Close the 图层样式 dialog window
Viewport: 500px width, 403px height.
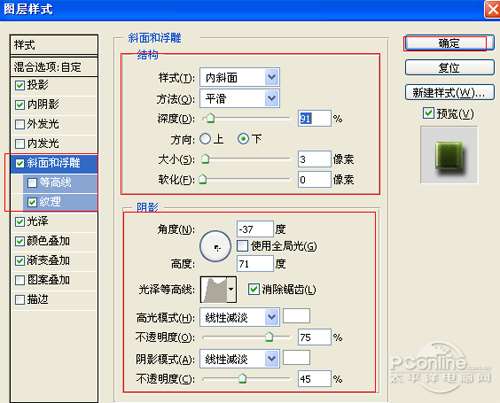(x=492, y=9)
